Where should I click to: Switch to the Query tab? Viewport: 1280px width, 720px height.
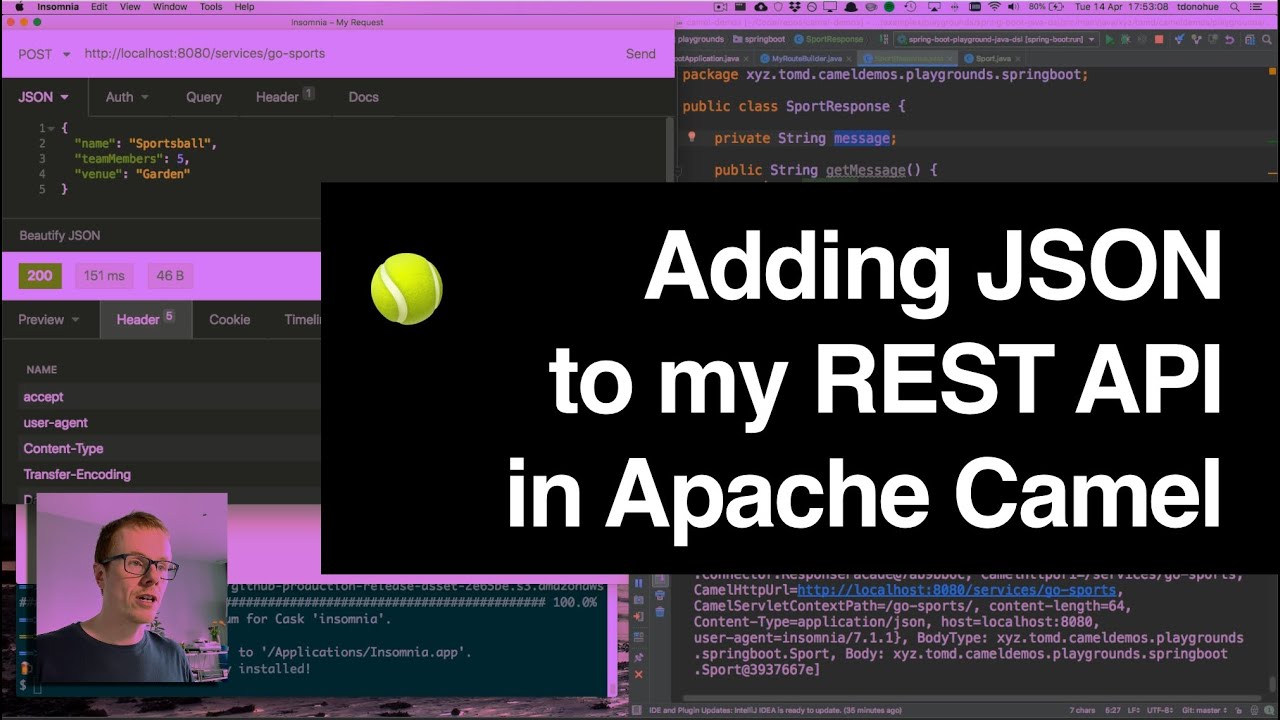coord(204,97)
